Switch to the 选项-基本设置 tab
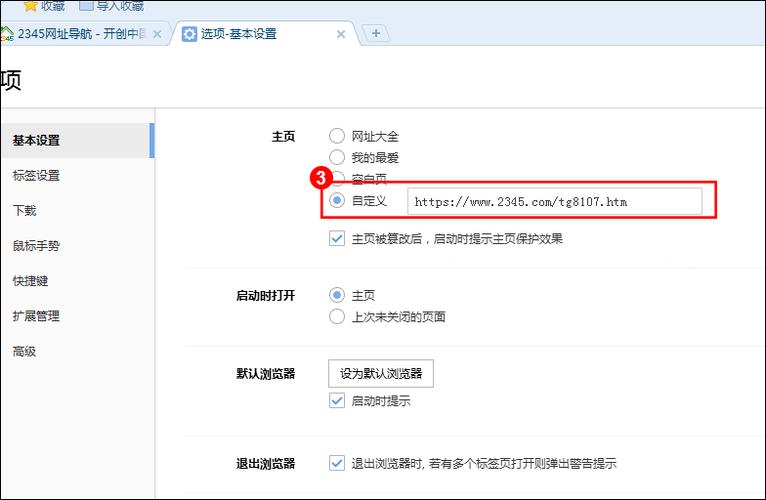Image resolution: width=766 pixels, height=500 pixels. point(264,34)
